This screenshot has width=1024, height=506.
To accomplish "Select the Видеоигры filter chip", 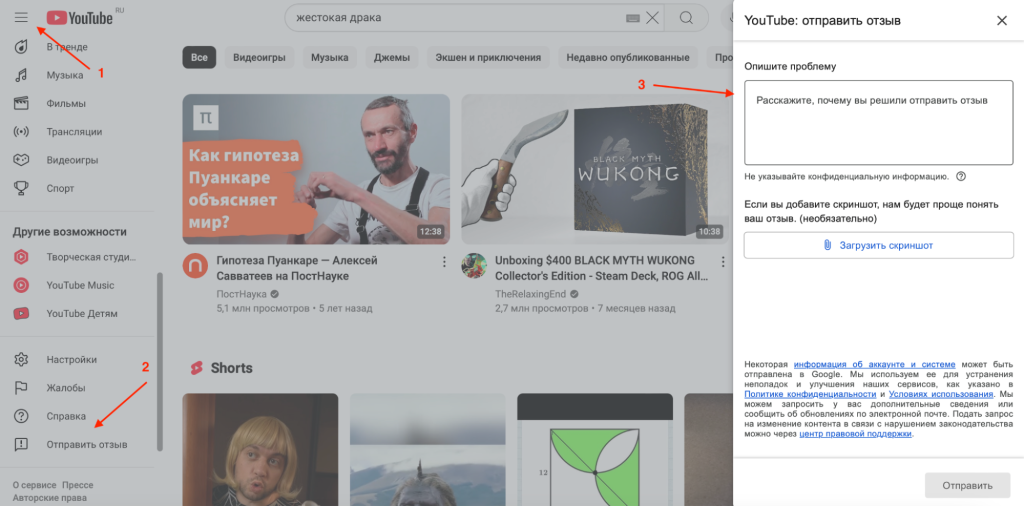I will tap(259, 57).
